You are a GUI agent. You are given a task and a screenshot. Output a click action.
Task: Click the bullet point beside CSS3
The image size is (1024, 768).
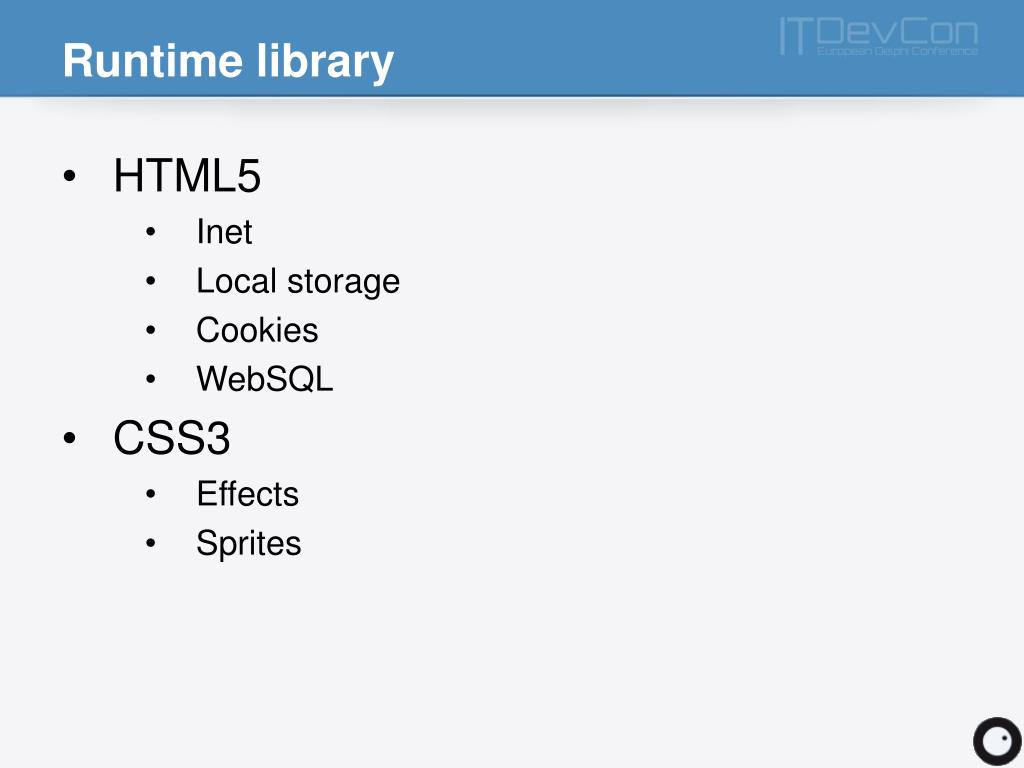(x=70, y=438)
